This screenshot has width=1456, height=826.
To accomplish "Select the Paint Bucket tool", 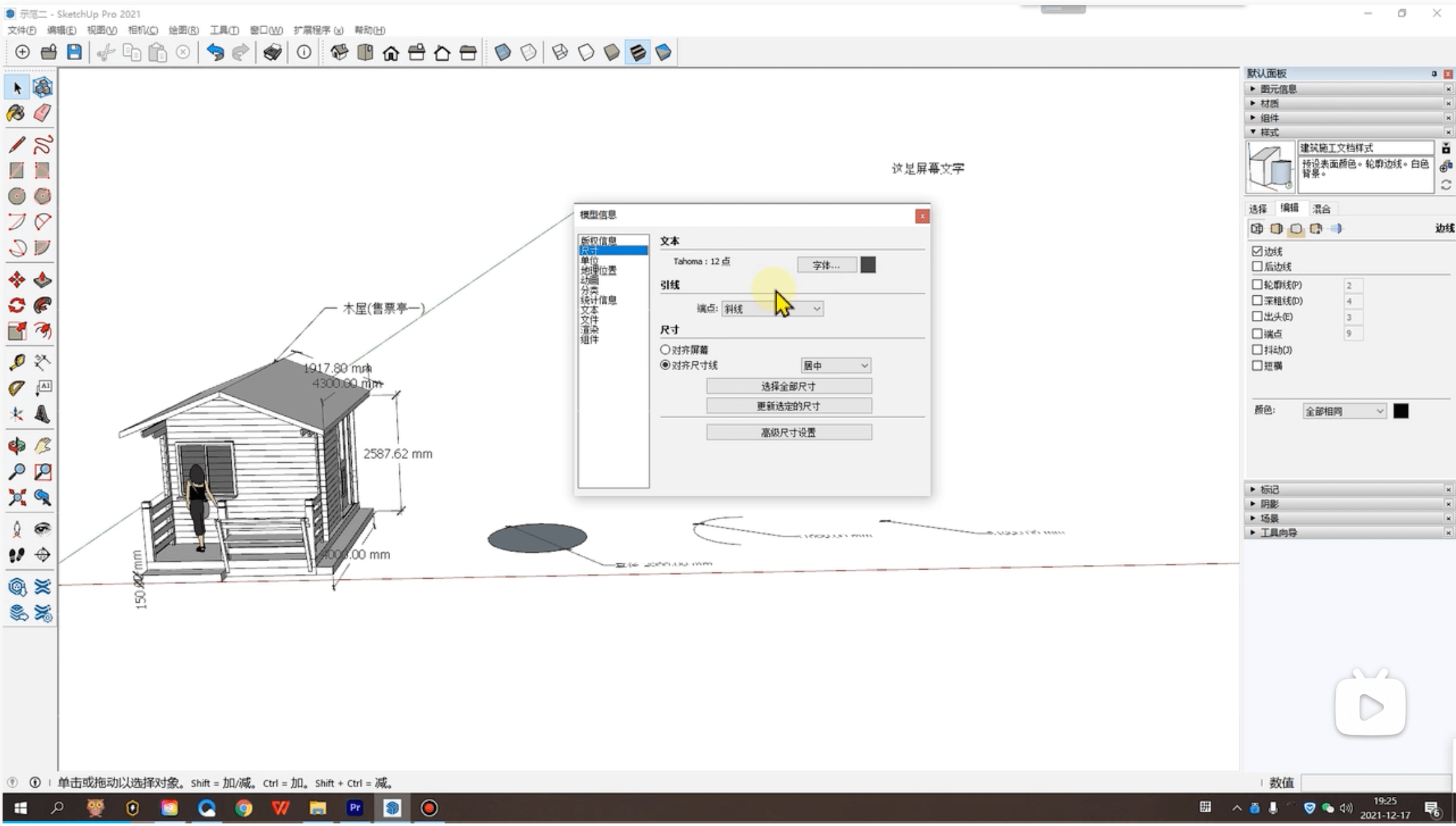I will 16,113.
